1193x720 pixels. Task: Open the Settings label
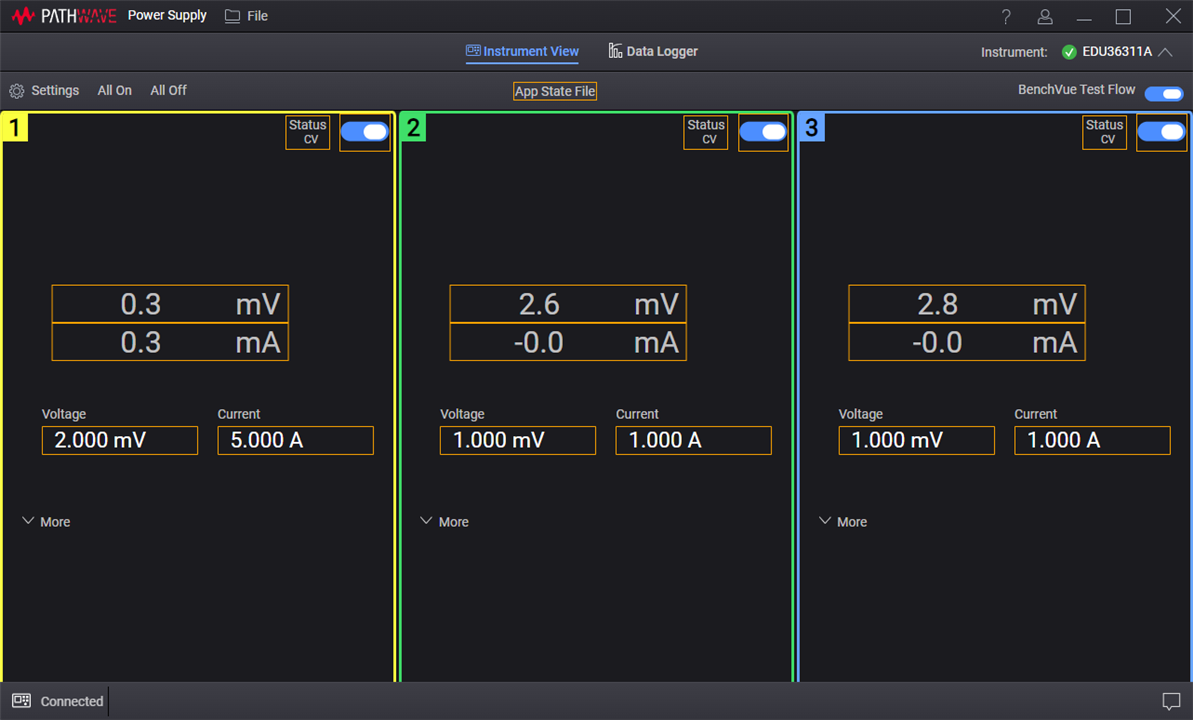(x=55, y=91)
